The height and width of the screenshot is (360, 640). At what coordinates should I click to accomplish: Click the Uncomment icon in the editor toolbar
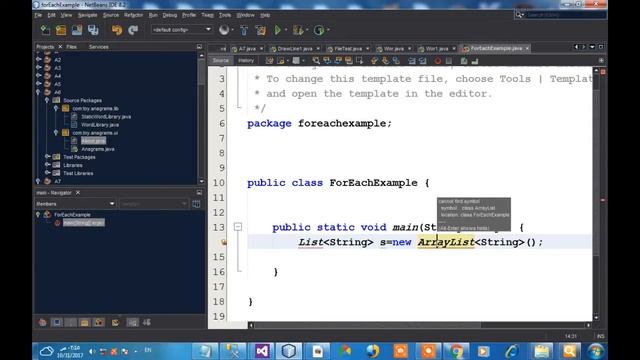point(475,61)
